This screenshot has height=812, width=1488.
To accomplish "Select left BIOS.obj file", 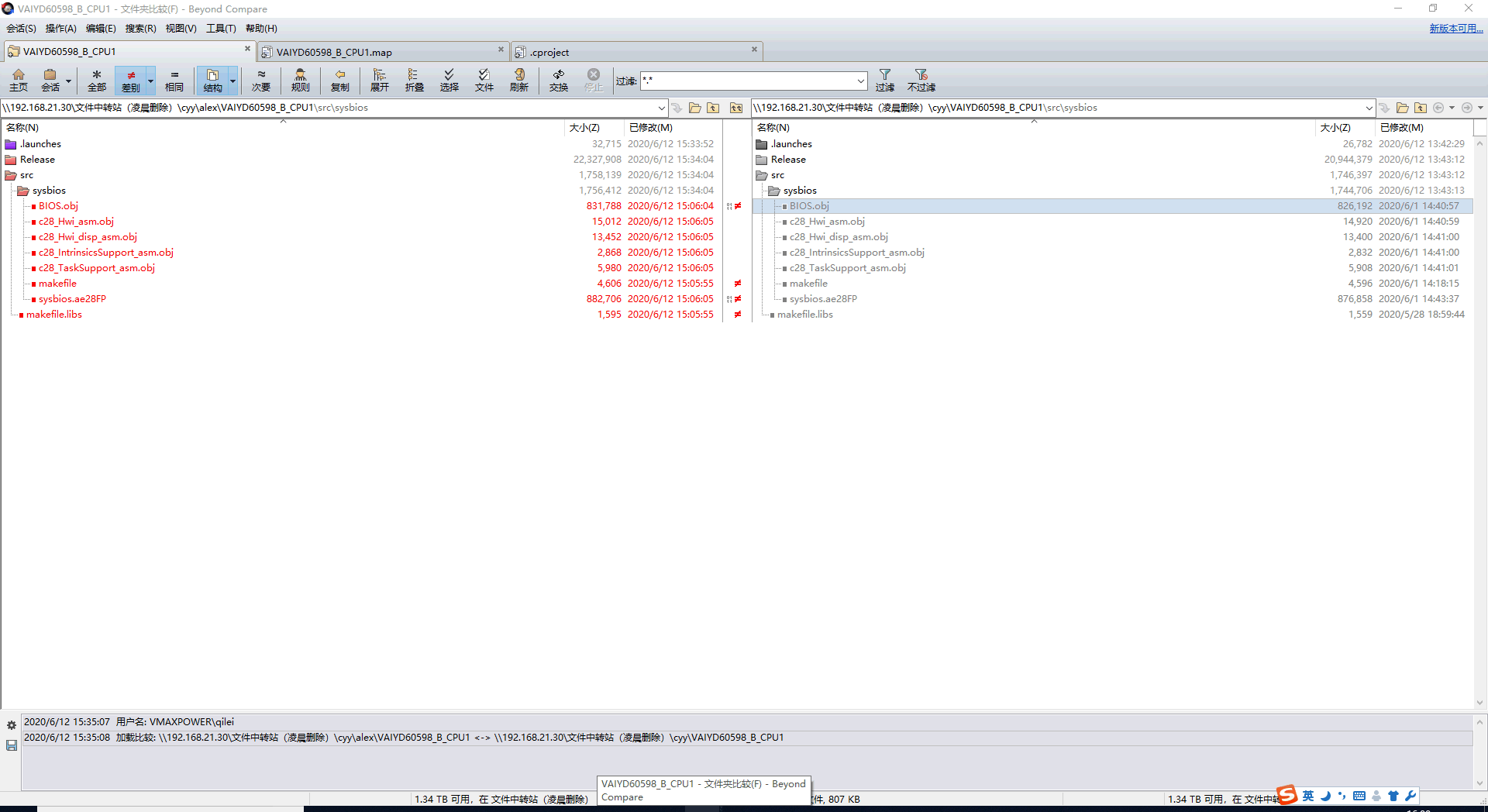I will (58, 206).
